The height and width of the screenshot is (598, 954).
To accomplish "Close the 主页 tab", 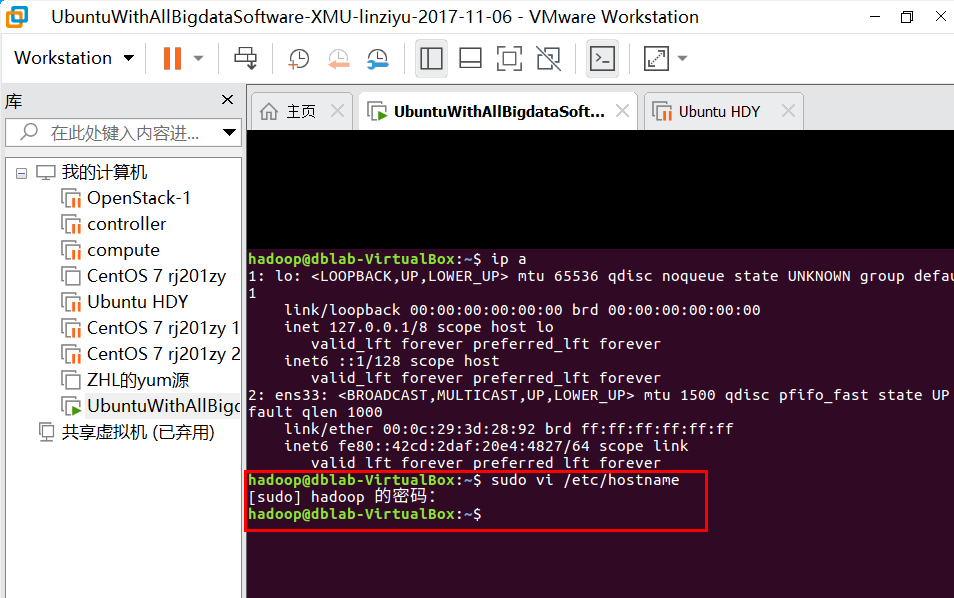I will tap(337, 111).
